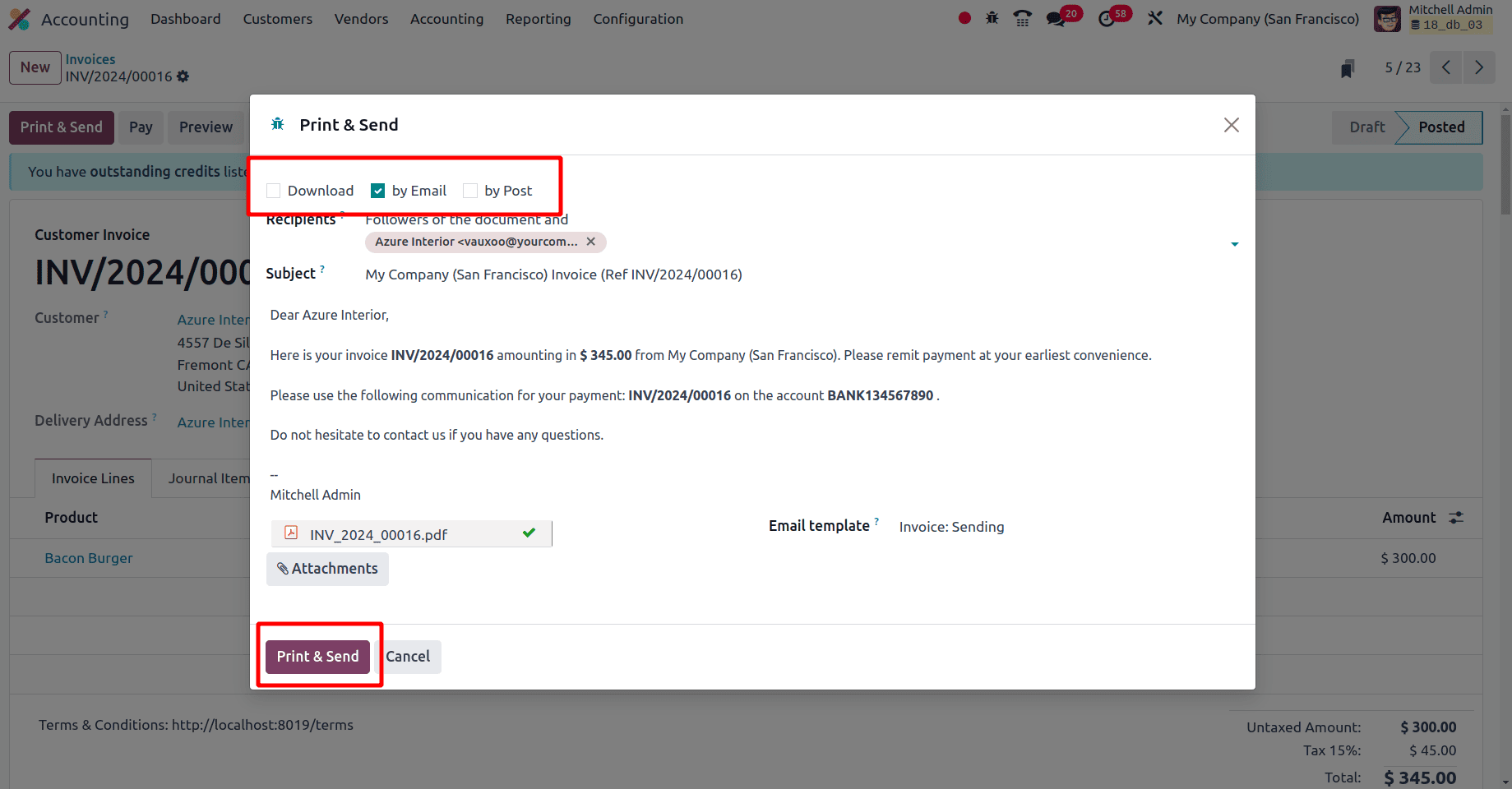
Task: Click the $ 300.00 amount cell
Action: (x=1408, y=558)
